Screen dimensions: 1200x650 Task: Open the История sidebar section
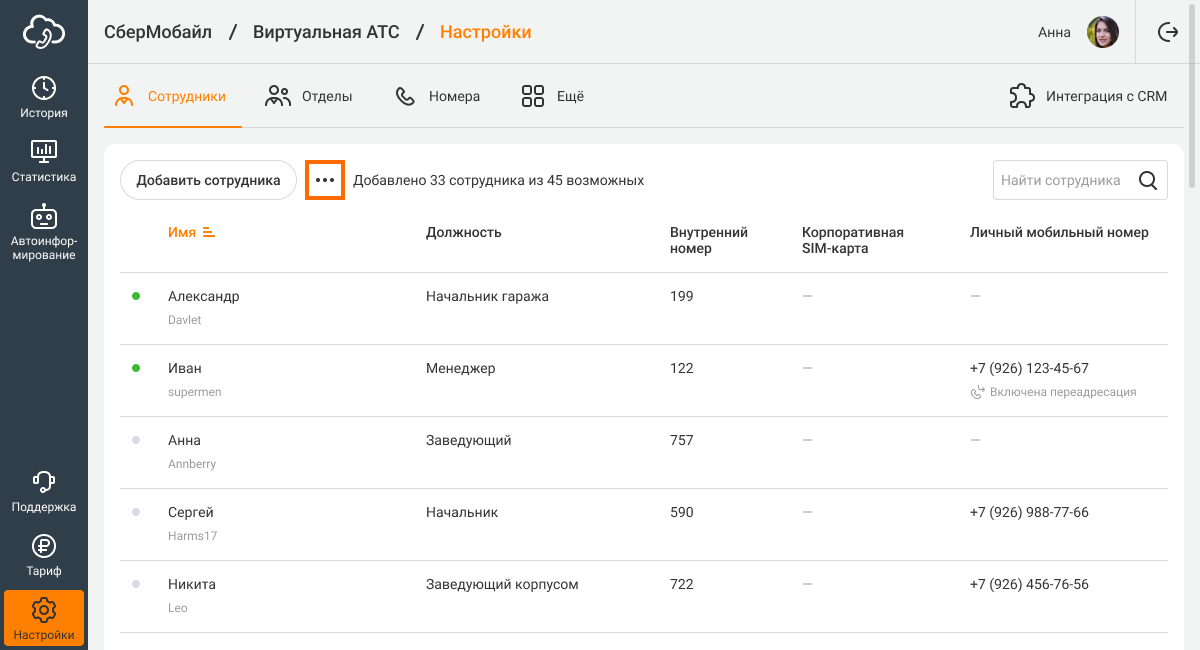coord(44,97)
